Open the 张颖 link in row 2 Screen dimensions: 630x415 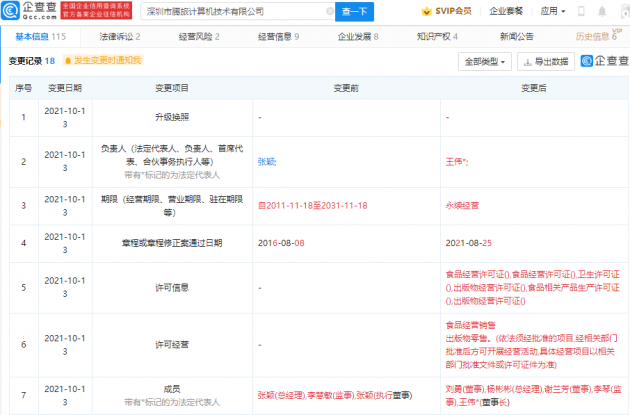266,162
